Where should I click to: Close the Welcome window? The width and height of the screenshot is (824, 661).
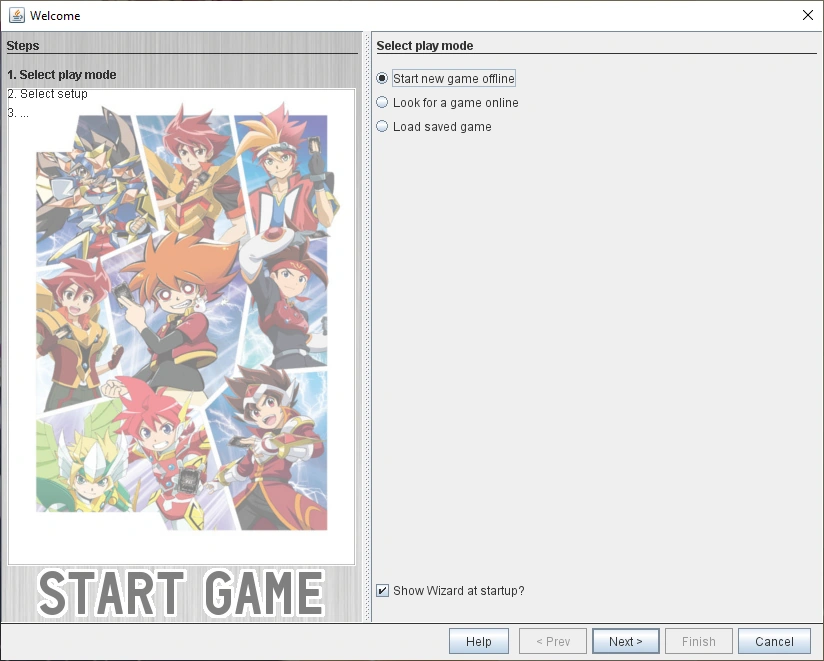pos(808,15)
